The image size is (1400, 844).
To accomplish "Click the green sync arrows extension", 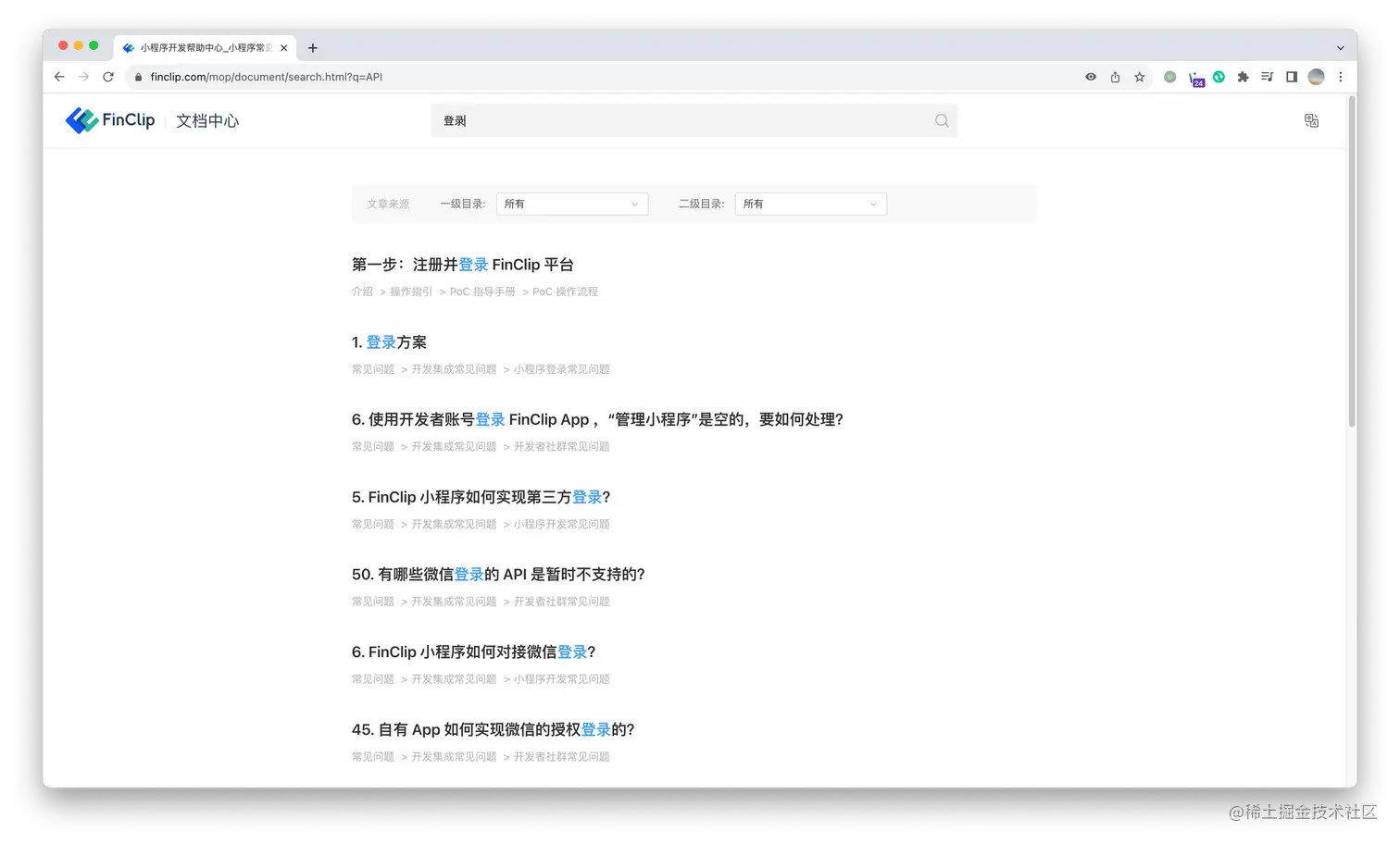I will pos(1219,77).
